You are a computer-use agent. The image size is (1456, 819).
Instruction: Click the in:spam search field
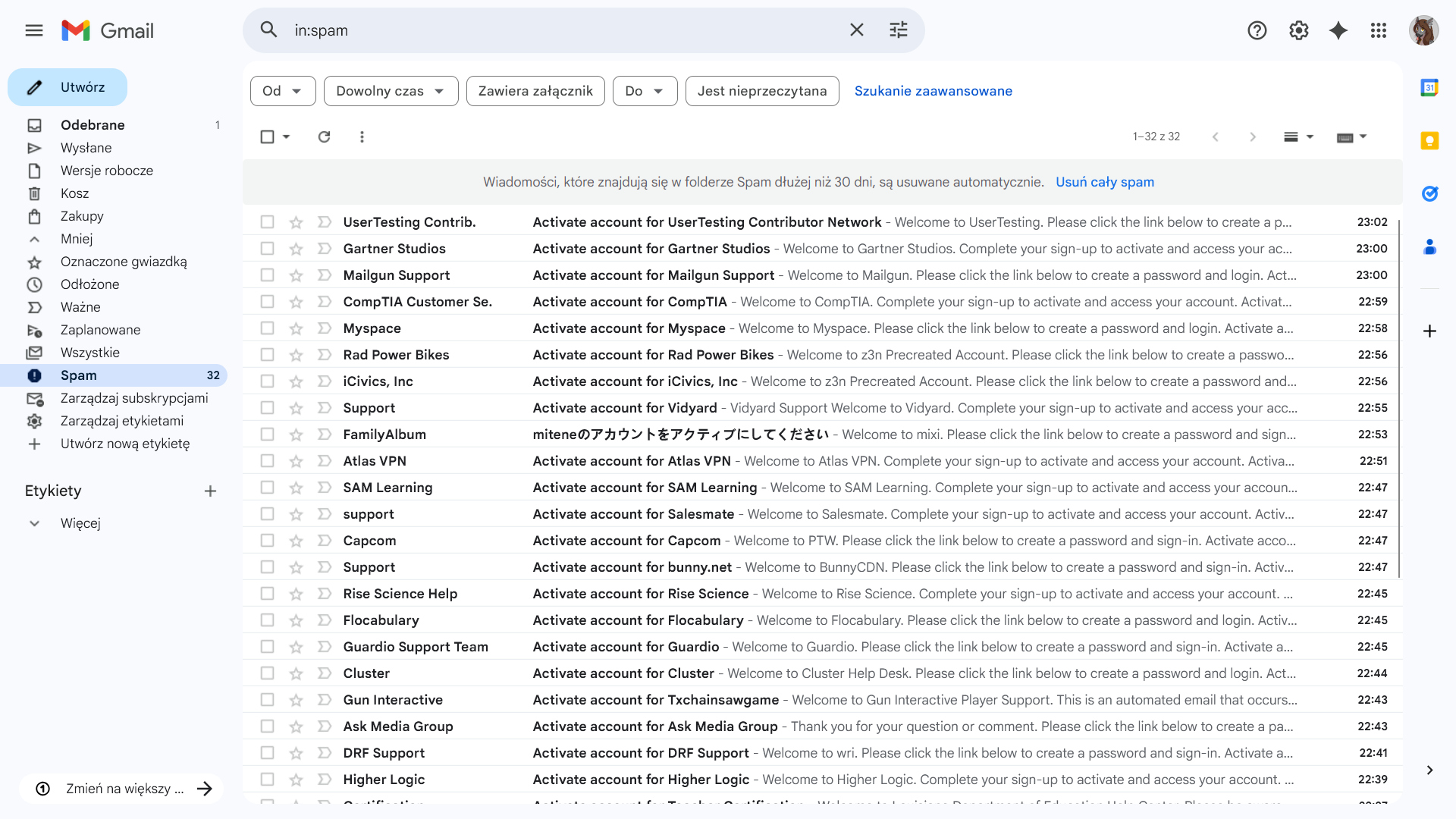[x=561, y=30]
